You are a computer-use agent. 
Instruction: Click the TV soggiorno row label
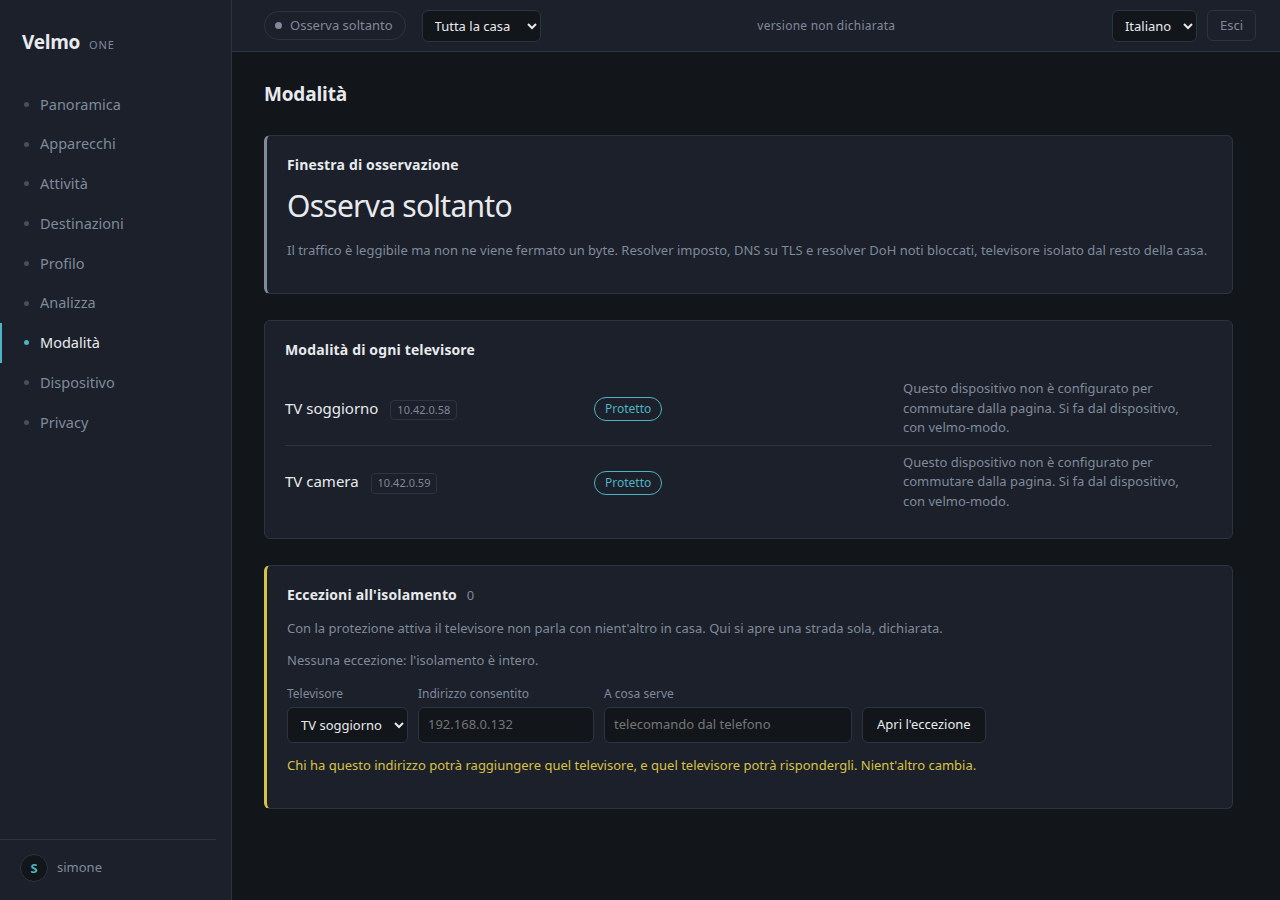[x=332, y=409]
